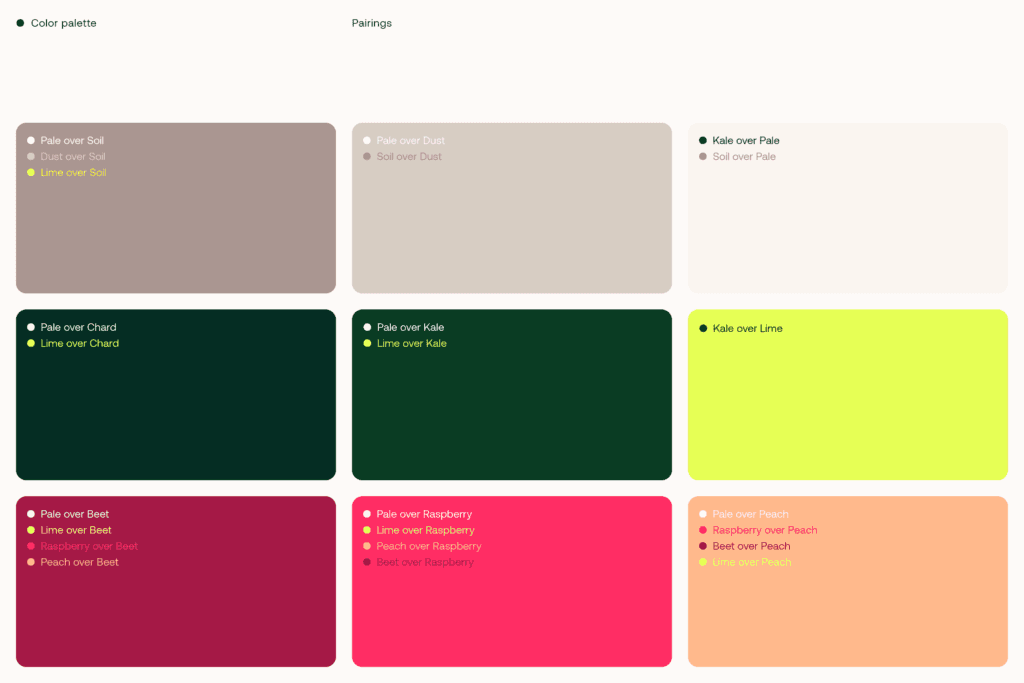Viewport: 1024px width, 683px height.
Task: Click the pink dot beside Raspberry over Beet
Action: (31, 546)
